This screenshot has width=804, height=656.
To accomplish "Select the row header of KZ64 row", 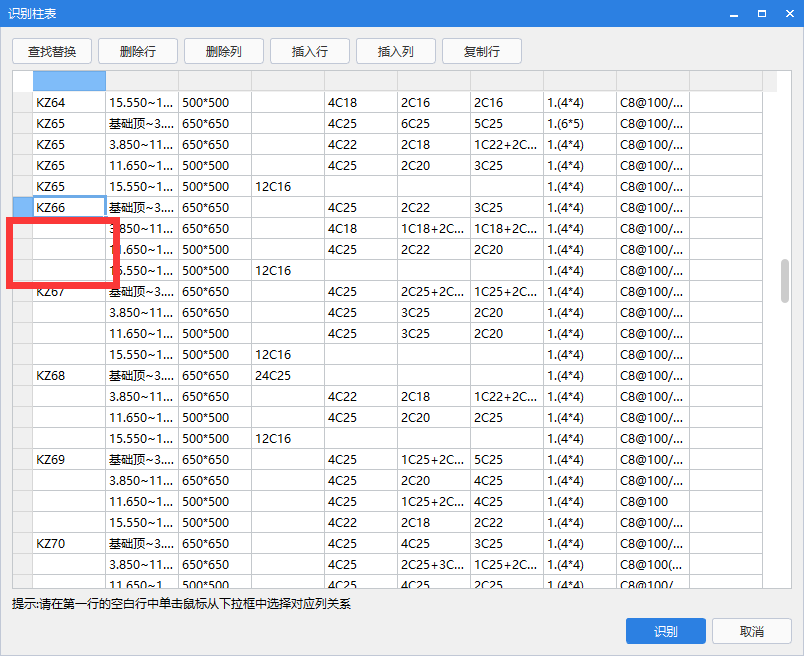I will pyautogui.click(x=23, y=103).
